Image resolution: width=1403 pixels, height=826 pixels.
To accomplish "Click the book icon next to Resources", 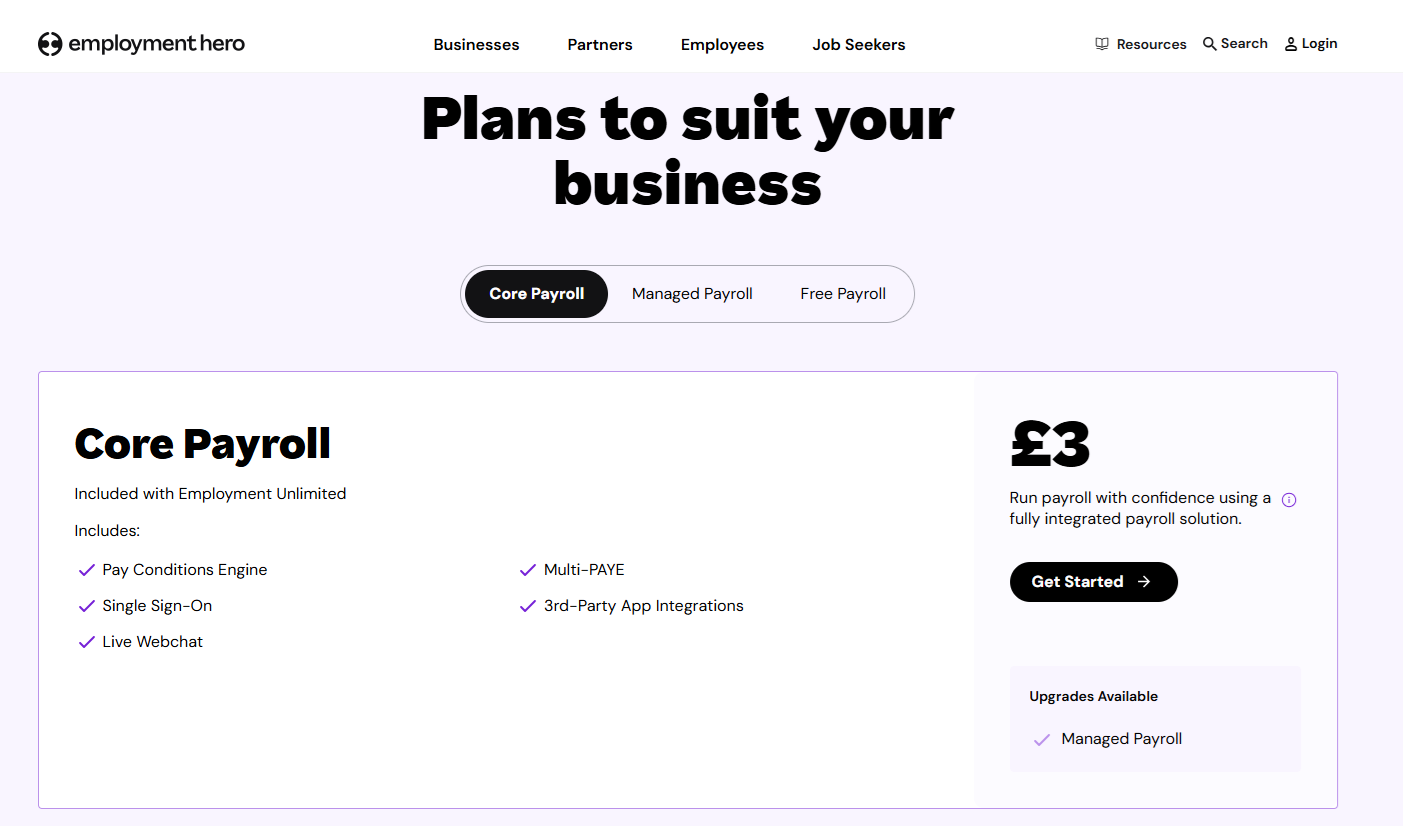I will [x=1101, y=43].
